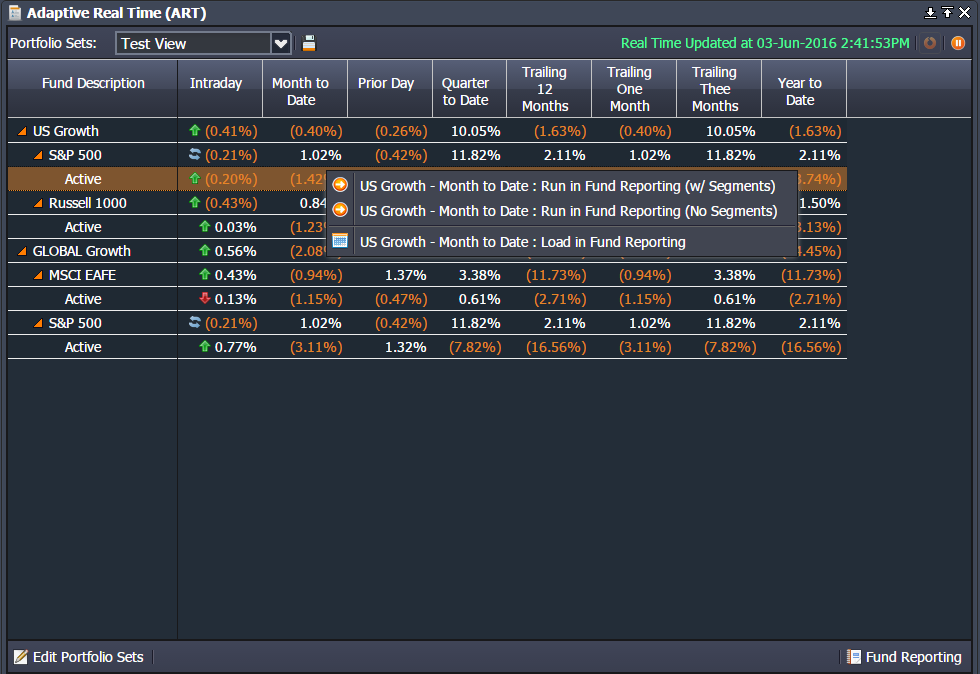Collapse the US Growth tree node
This screenshot has width=980, height=674.
[x=22, y=131]
